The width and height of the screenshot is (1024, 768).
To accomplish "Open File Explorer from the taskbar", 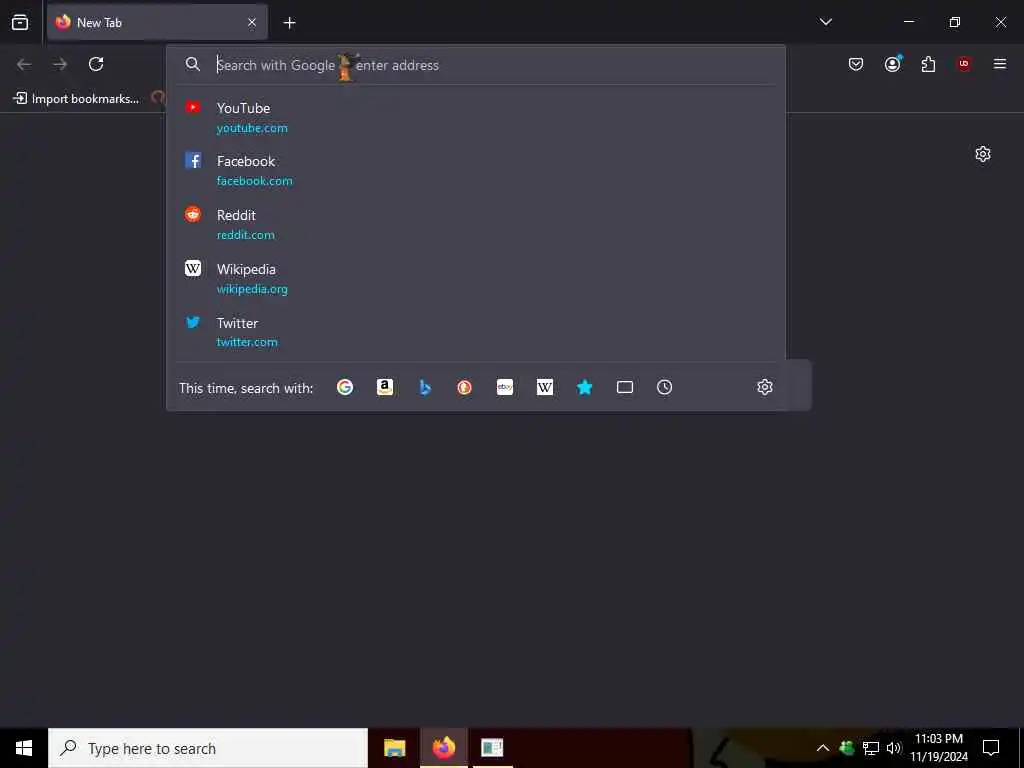I will pyautogui.click(x=394, y=748).
